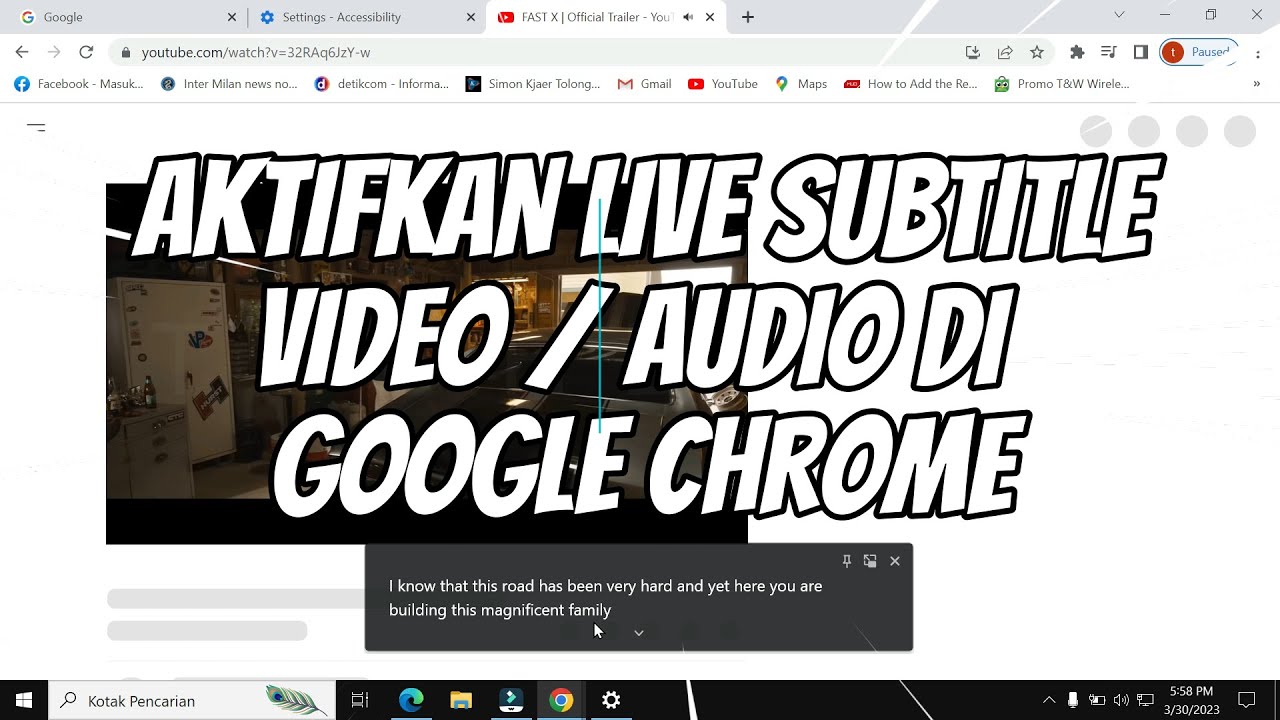This screenshot has width=1280, height=720.
Task: Check battery status in system tray
Action: point(1097,700)
